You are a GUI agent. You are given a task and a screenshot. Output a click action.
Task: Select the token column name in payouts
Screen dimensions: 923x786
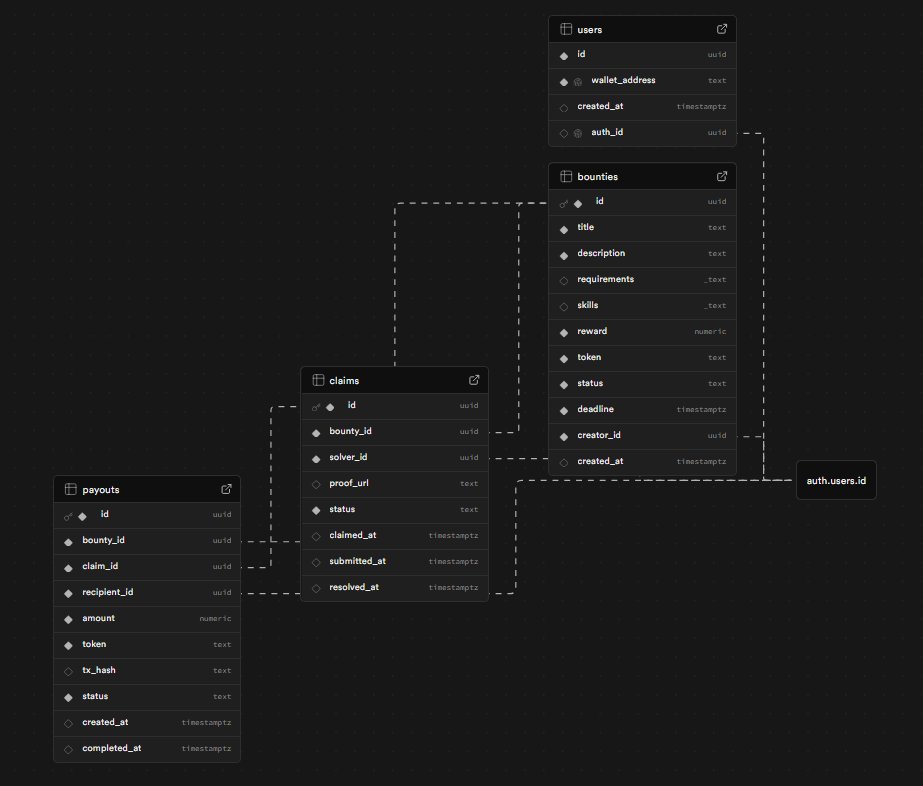click(94, 644)
